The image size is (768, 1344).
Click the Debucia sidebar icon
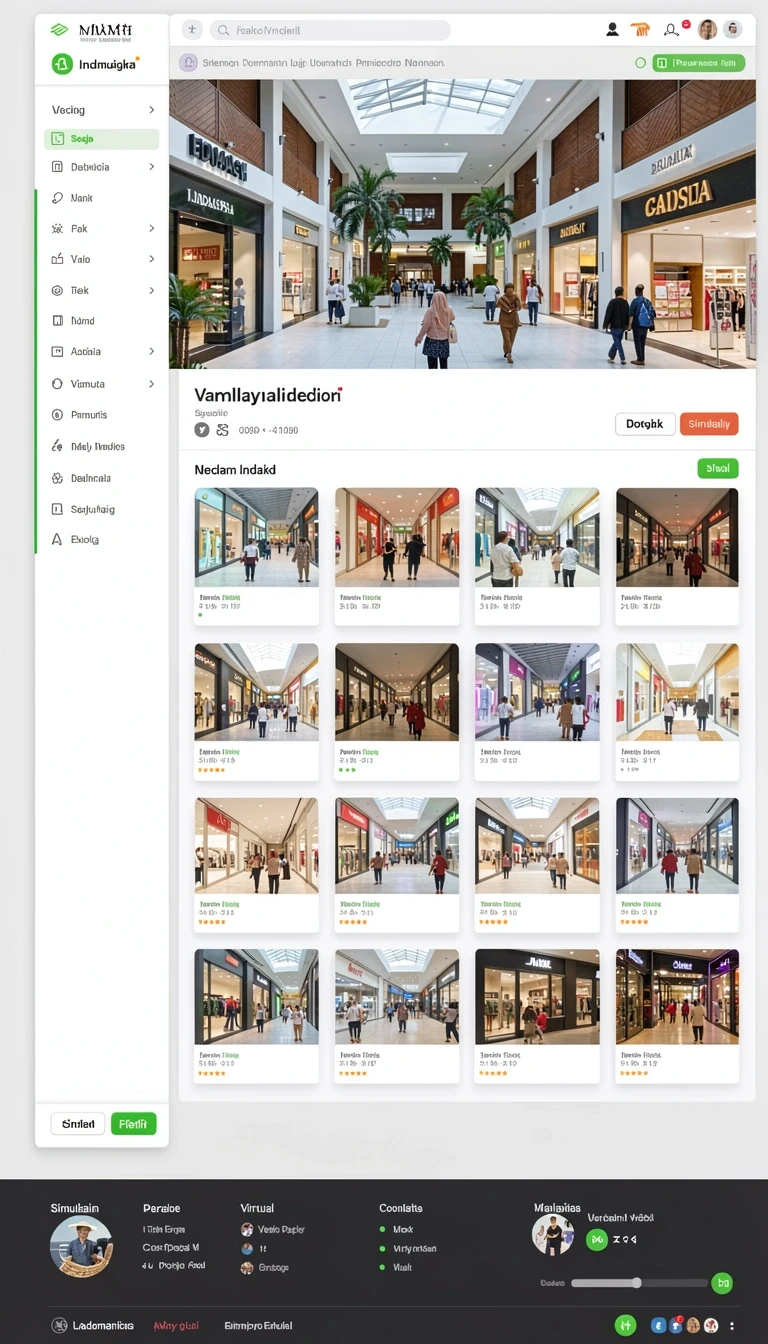click(57, 167)
